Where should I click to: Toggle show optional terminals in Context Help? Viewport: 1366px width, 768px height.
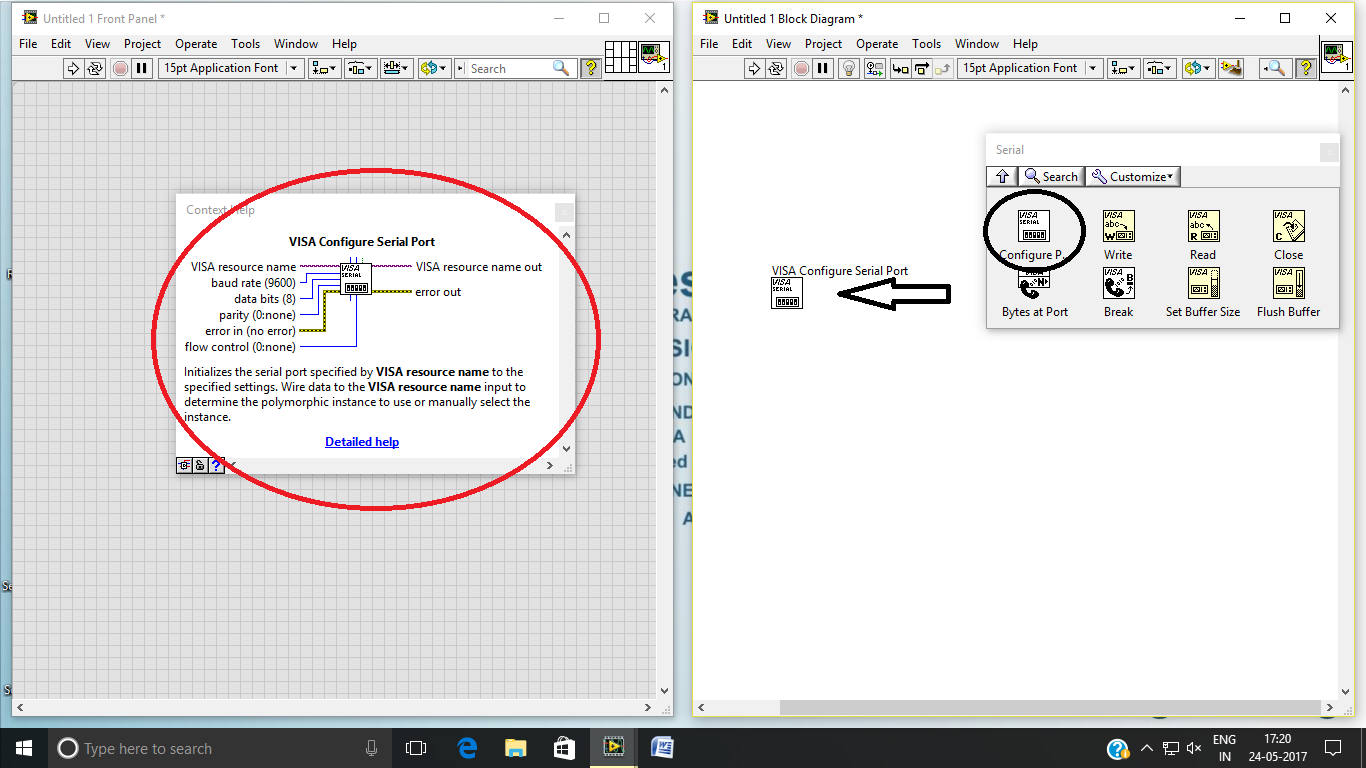tap(185, 465)
